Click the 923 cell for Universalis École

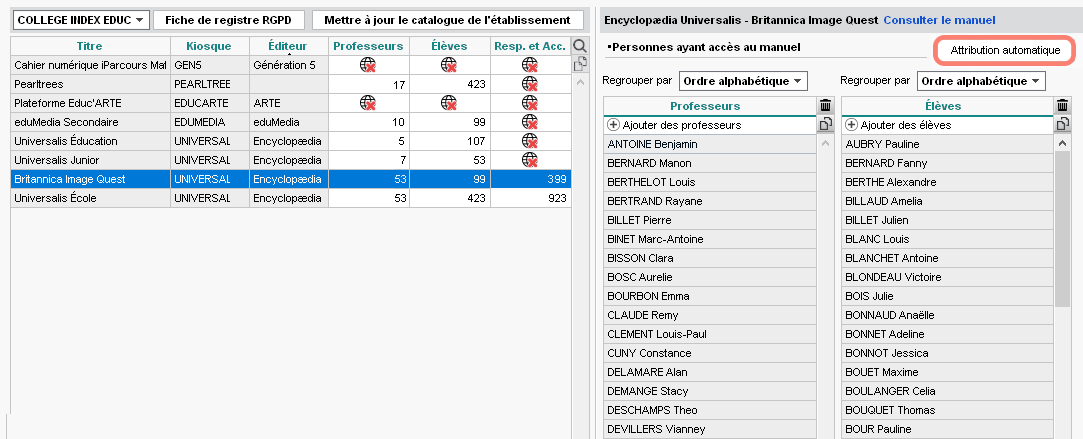(530, 197)
